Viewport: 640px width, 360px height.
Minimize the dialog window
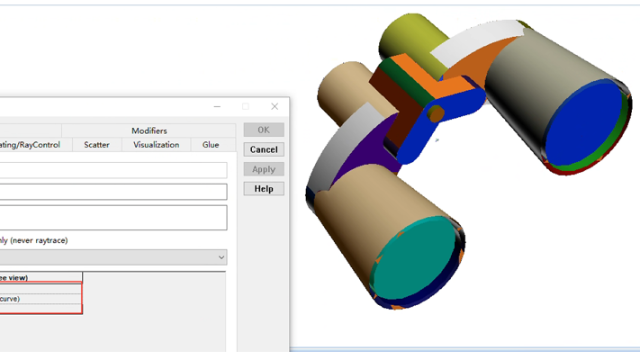tap(217, 107)
